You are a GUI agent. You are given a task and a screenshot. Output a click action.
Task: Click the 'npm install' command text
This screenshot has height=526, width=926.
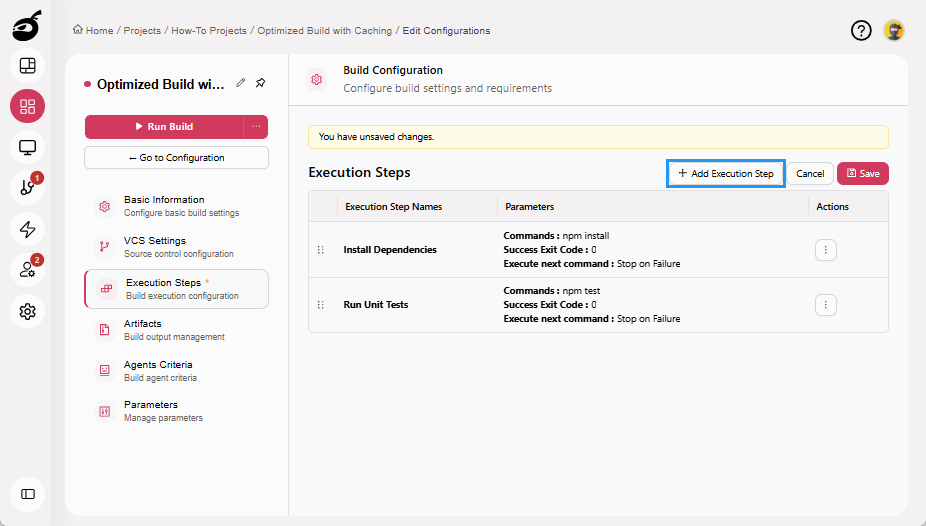(586, 236)
